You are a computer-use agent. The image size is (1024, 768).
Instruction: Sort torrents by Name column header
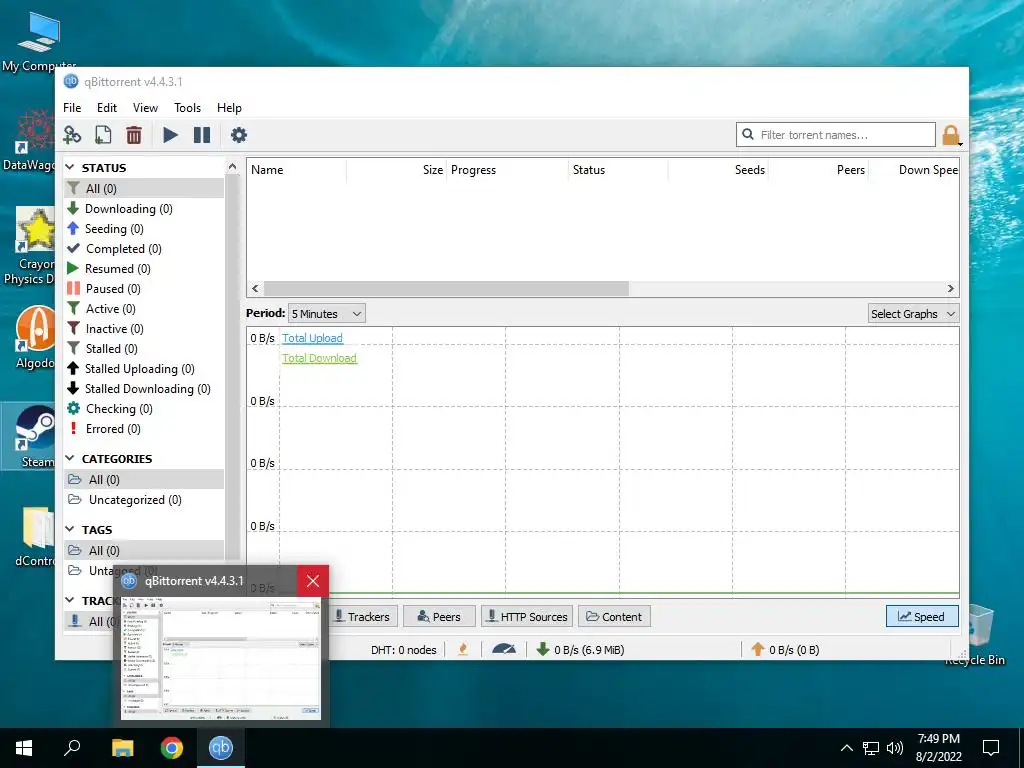point(297,170)
